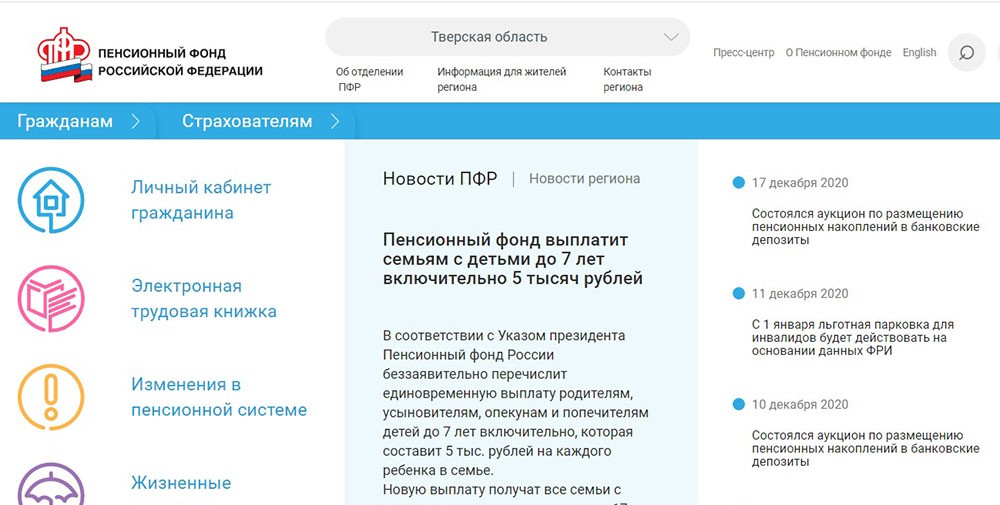Open the search magnifier icon
The image size is (1000, 505).
(966, 52)
